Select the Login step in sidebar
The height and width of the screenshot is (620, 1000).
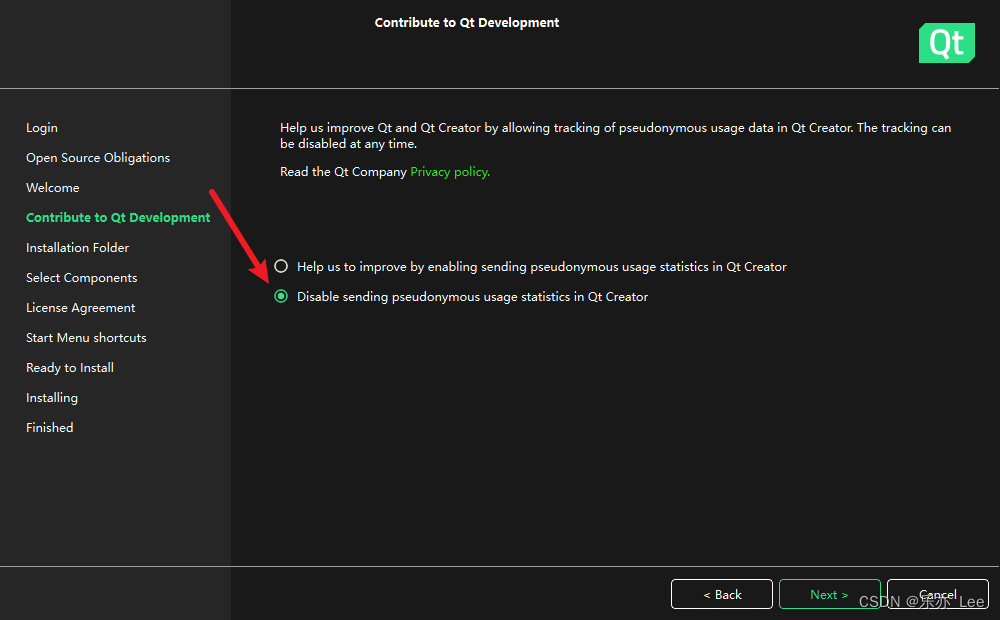pyautogui.click(x=42, y=128)
